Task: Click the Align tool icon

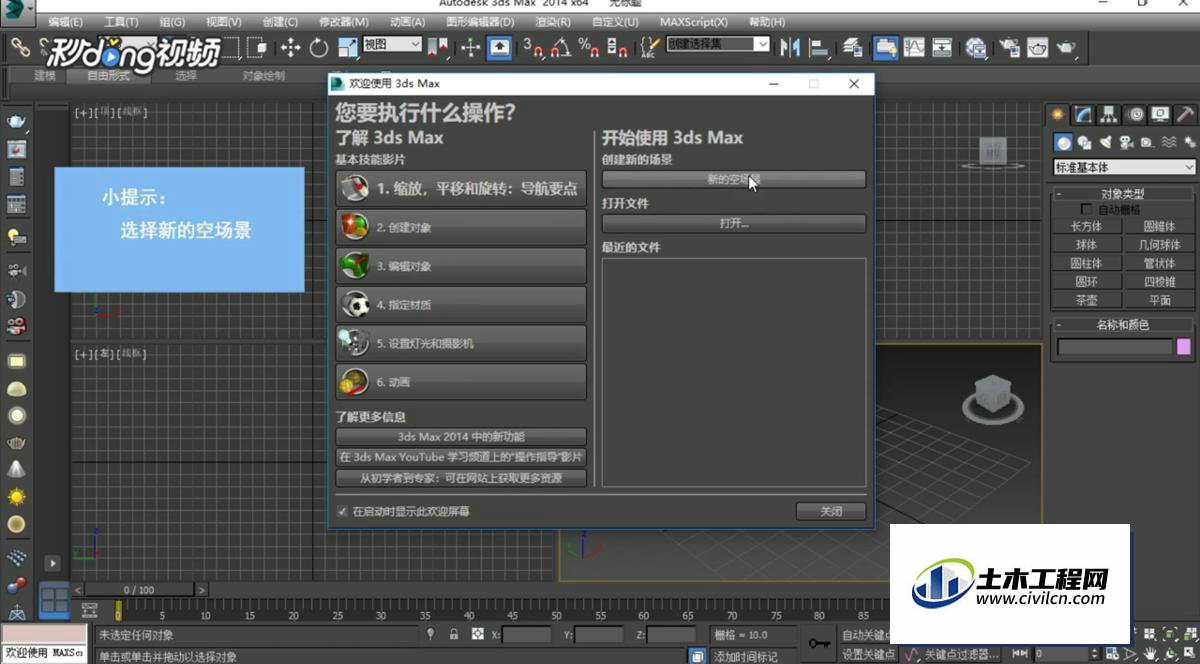Action: click(818, 46)
